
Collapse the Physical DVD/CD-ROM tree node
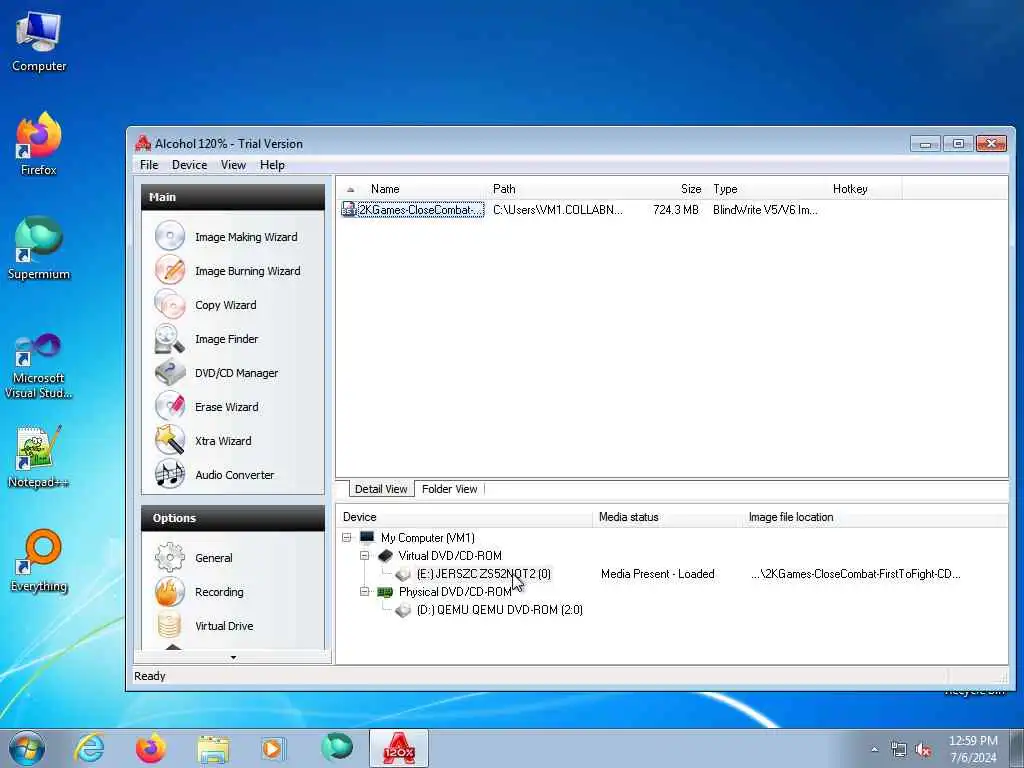click(364, 592)
